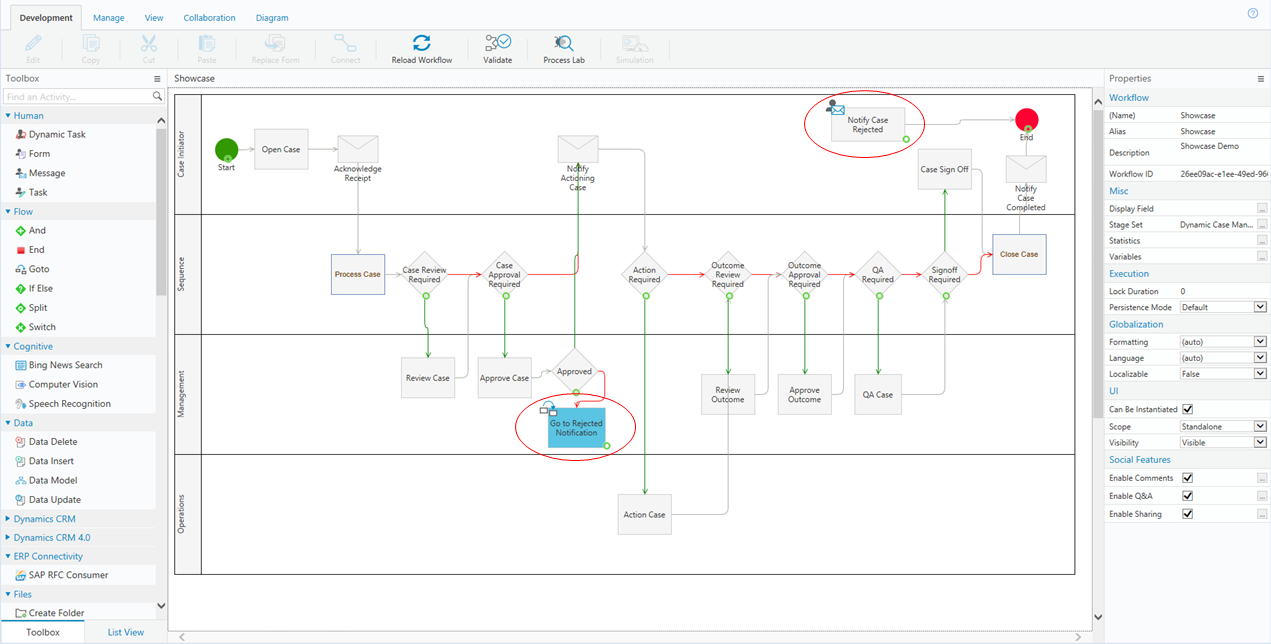Click the Connect toolbar icon
The width and height of the screenshot is (1271, 644).
pos(345,43)
